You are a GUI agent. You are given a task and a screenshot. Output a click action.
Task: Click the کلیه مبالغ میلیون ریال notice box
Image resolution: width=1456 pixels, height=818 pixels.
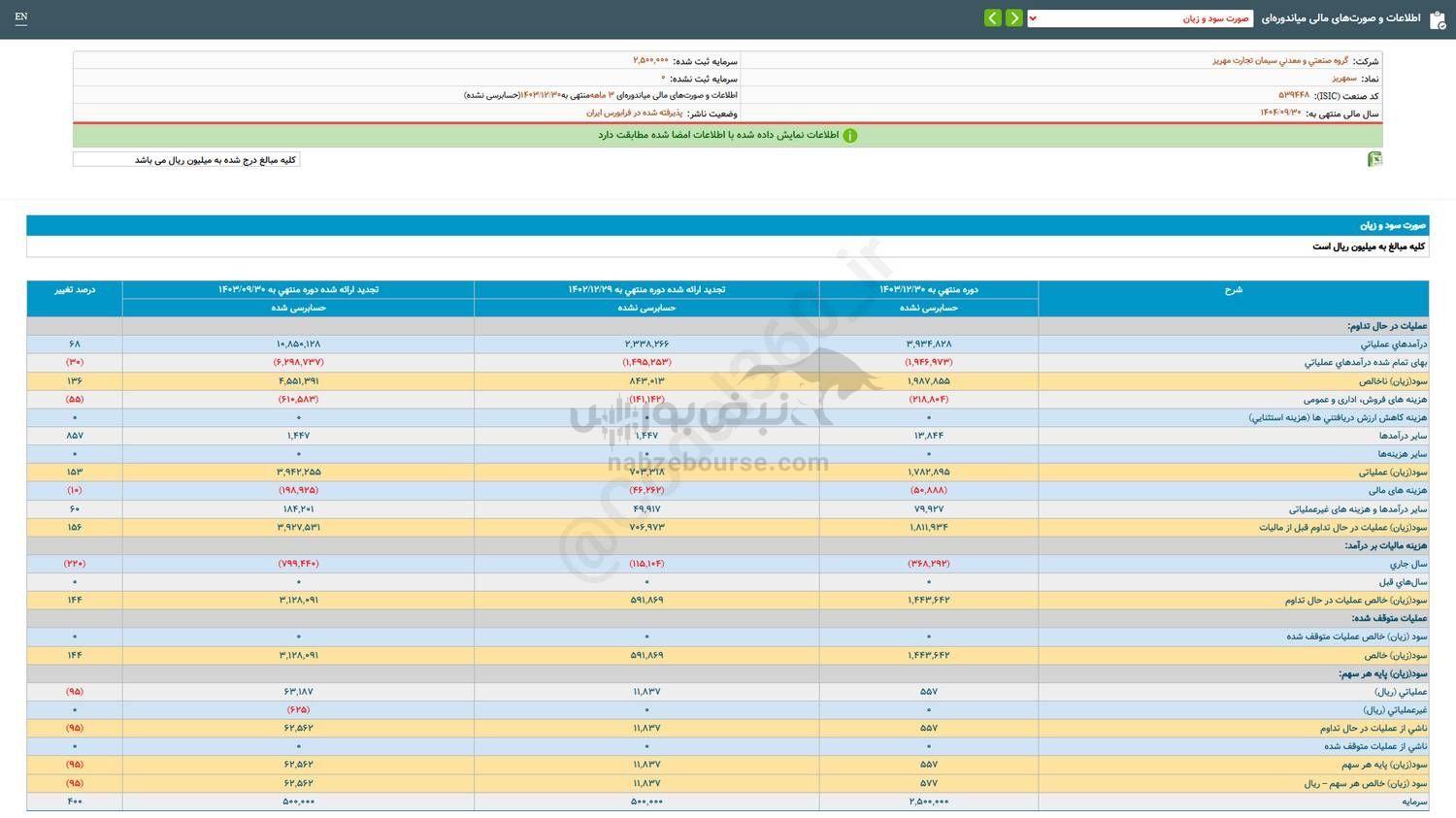[186, 158]
